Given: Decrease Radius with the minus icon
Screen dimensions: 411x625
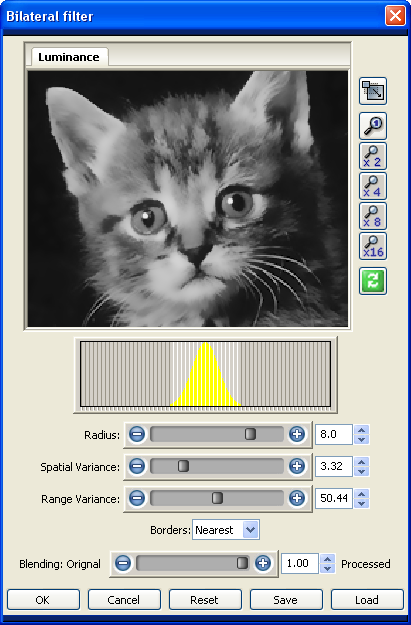Looking at the screenshot, I should point(137,434).
